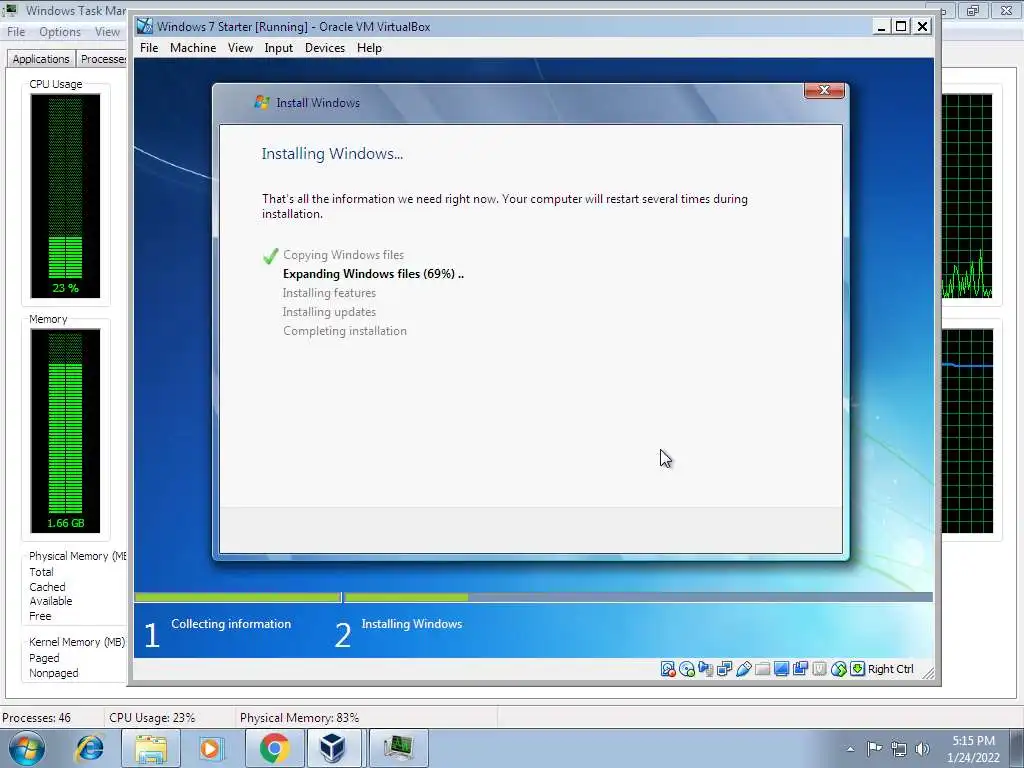Click the recording indicator in VirtualBox status bar
Image resolution: width=1024 pixels, height=768 pixels.
800,669
